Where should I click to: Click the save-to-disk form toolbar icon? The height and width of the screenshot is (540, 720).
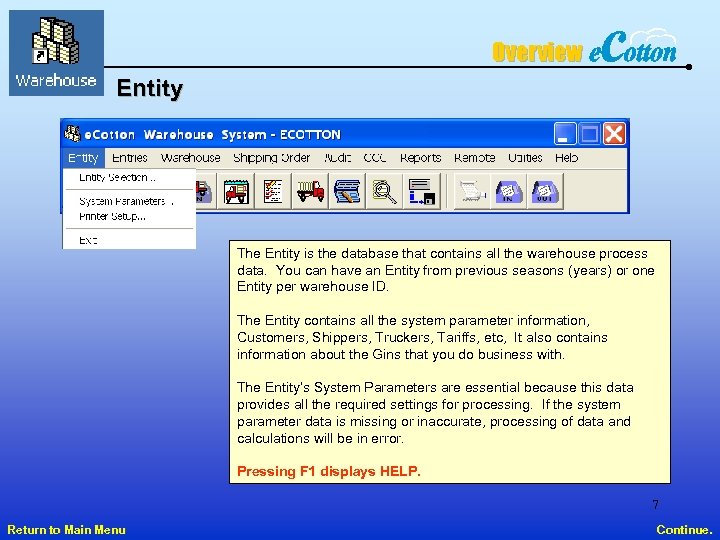tap(422, 191)
